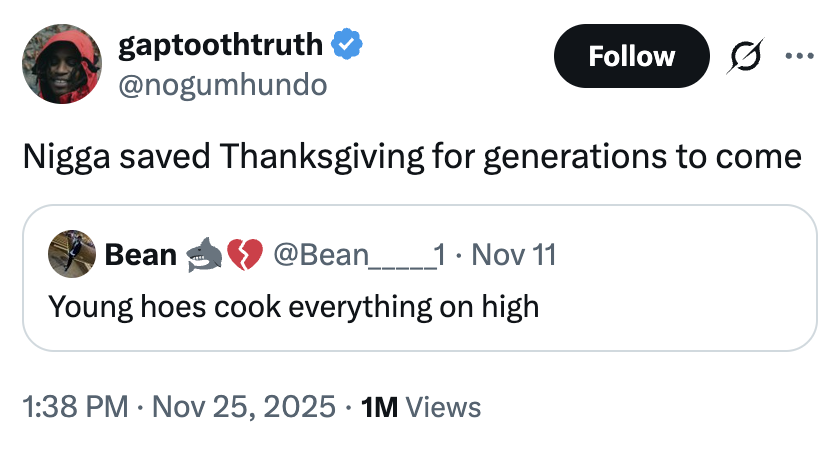
Task: Click the Bean display name
Action: click(141, 254)
